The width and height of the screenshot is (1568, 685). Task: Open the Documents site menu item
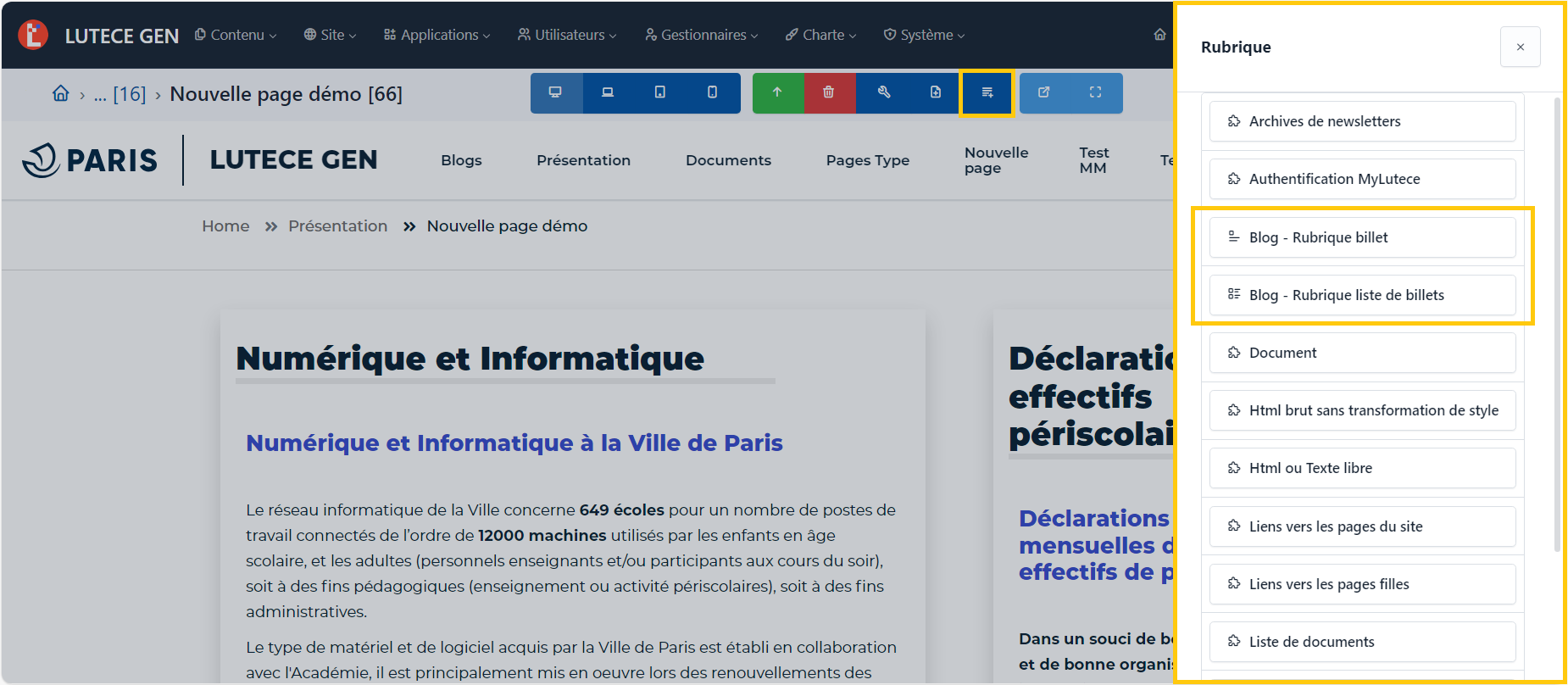pyautogui.click(x=728, y=160)
